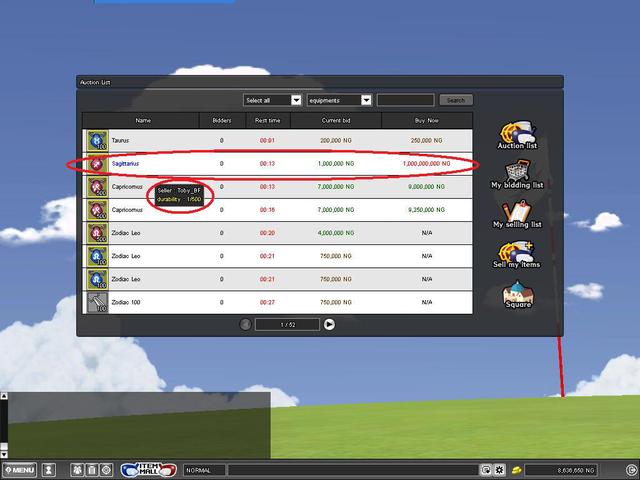Open My bidding list cart icon
640x480 pixels.
517,170
